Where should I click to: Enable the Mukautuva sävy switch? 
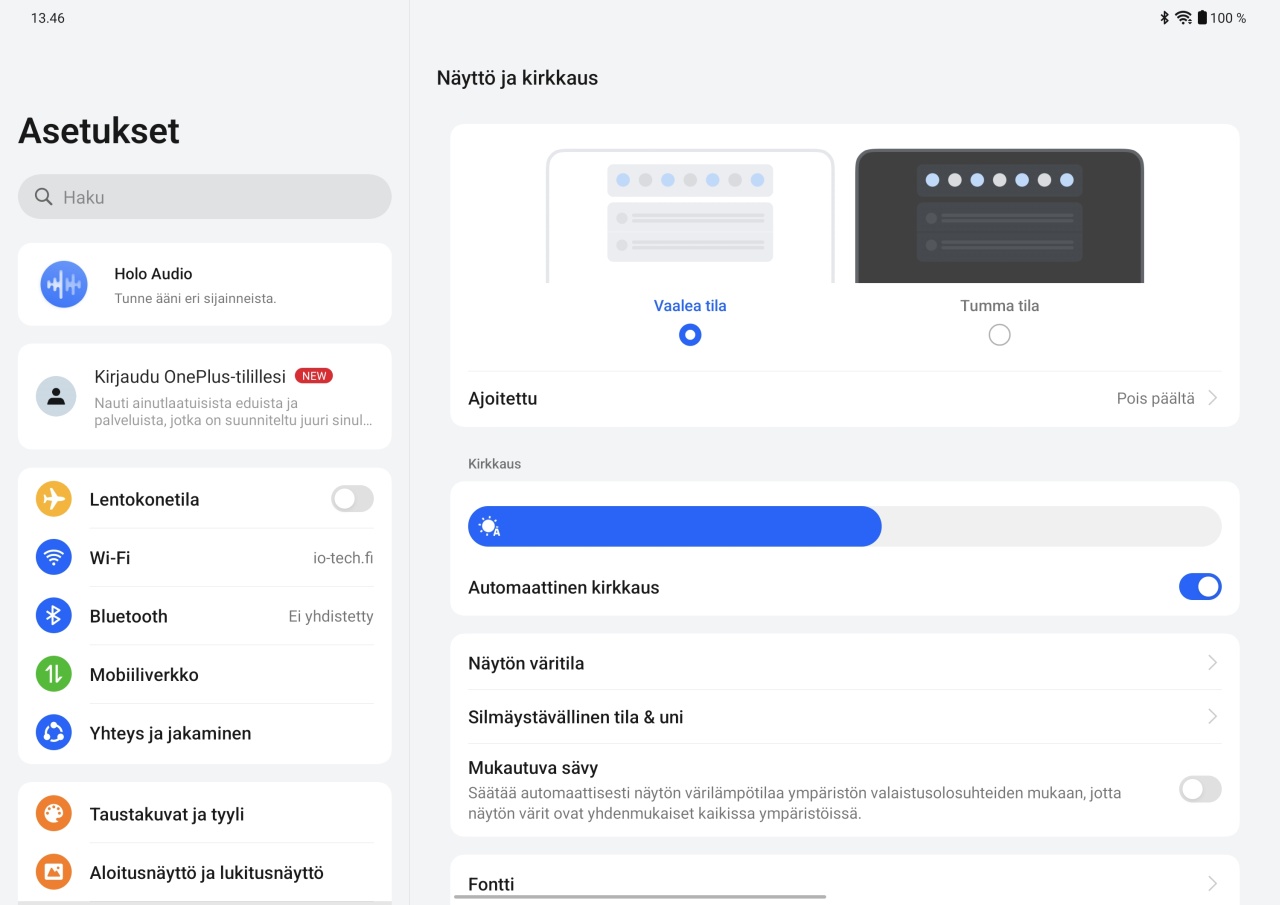pos(1200,789)
